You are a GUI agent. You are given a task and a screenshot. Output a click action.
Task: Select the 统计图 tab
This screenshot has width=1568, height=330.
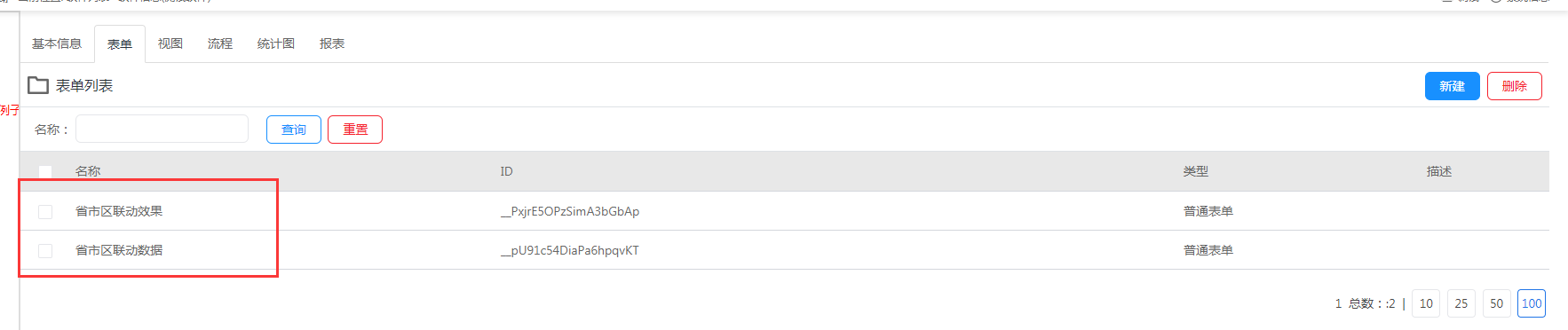(x=276, y=43)
